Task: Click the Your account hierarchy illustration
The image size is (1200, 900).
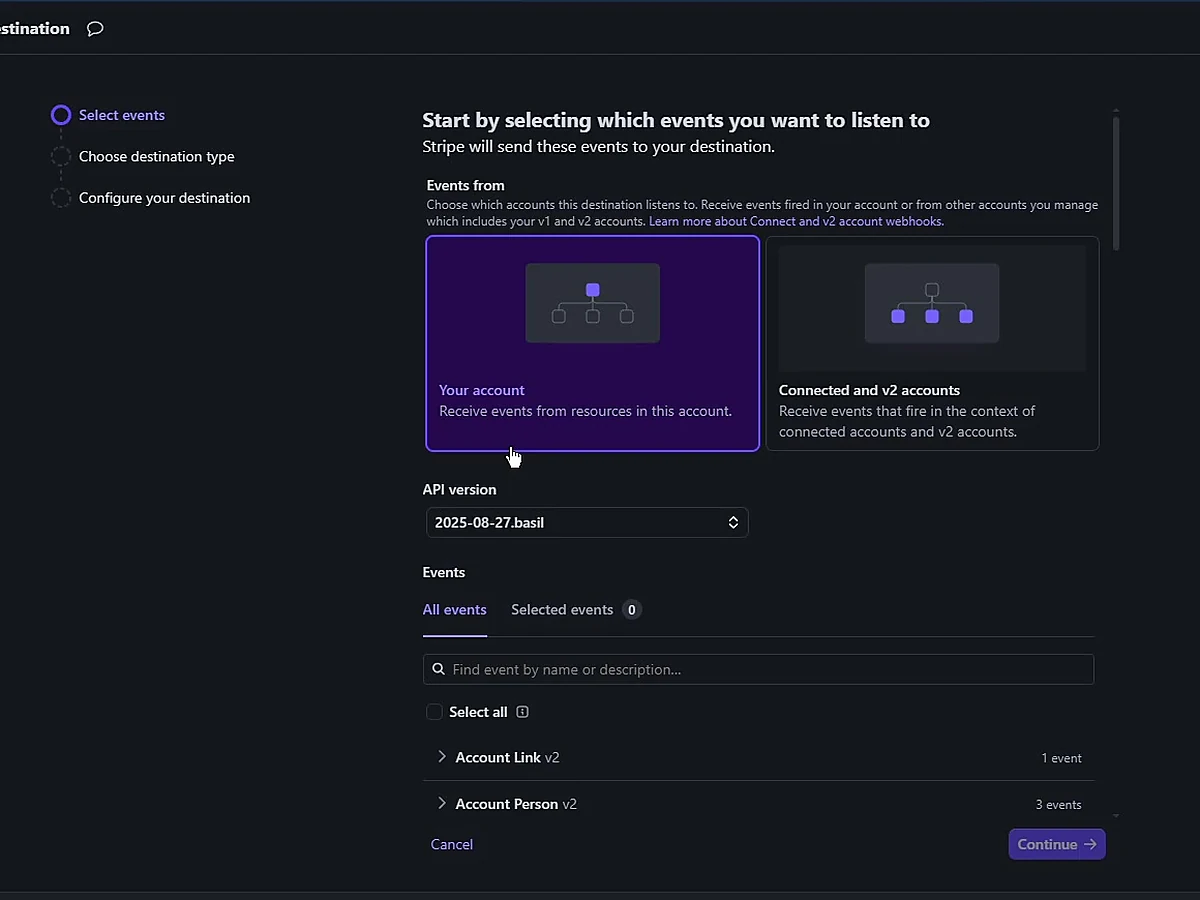Action: pos(593,303)
